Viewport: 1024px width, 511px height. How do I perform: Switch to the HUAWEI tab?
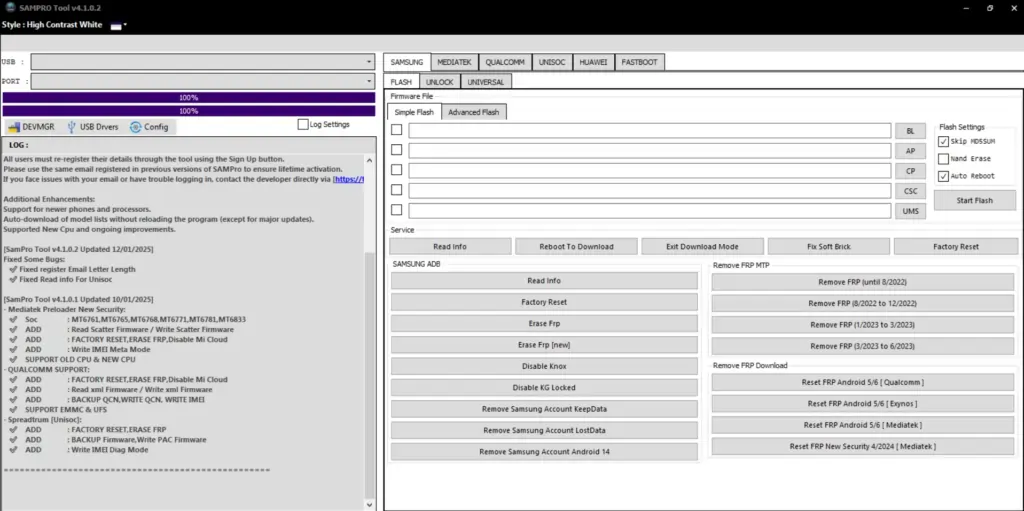[593, 62]
